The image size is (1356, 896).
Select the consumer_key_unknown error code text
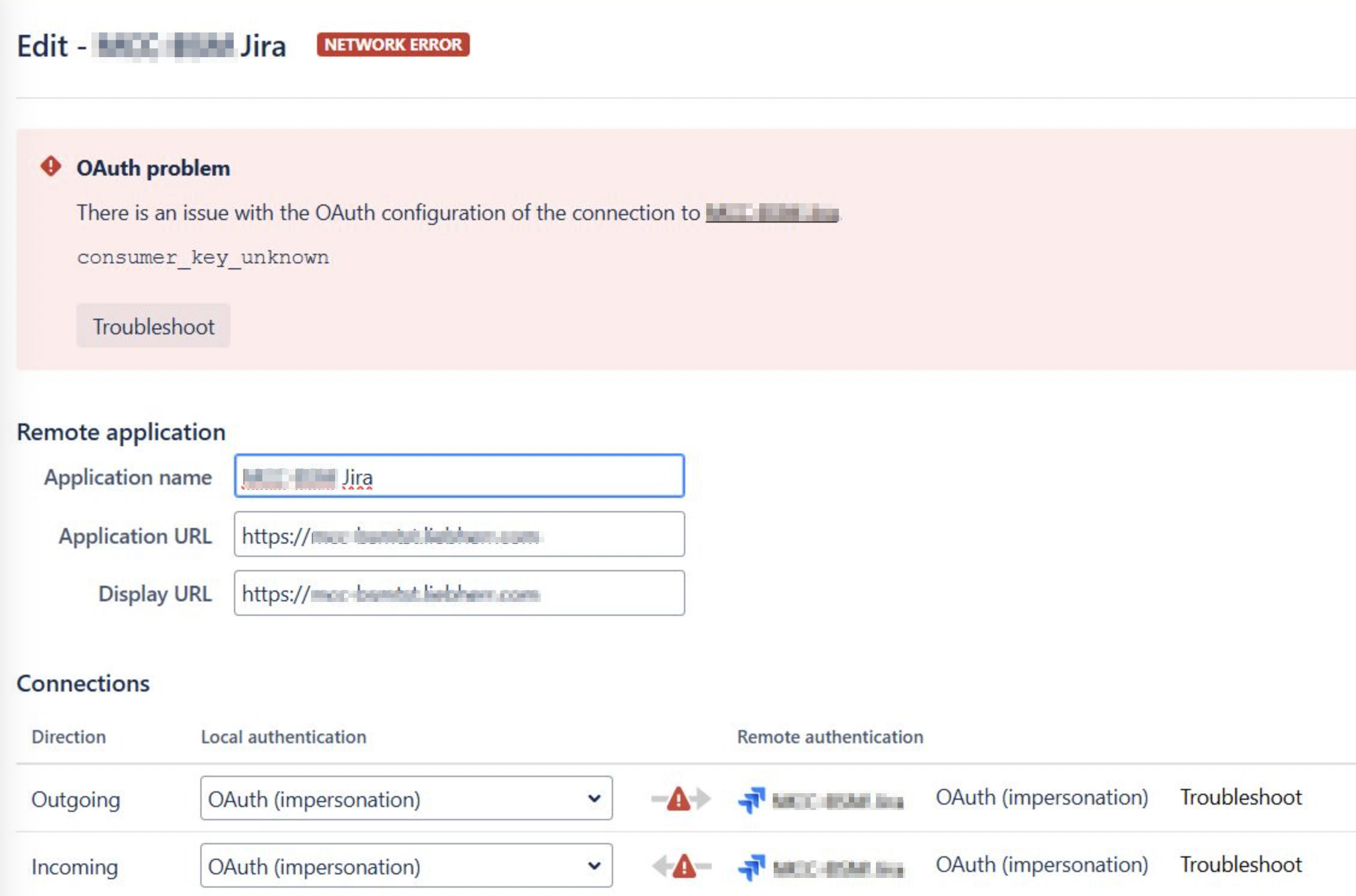[x=203, y=257]
